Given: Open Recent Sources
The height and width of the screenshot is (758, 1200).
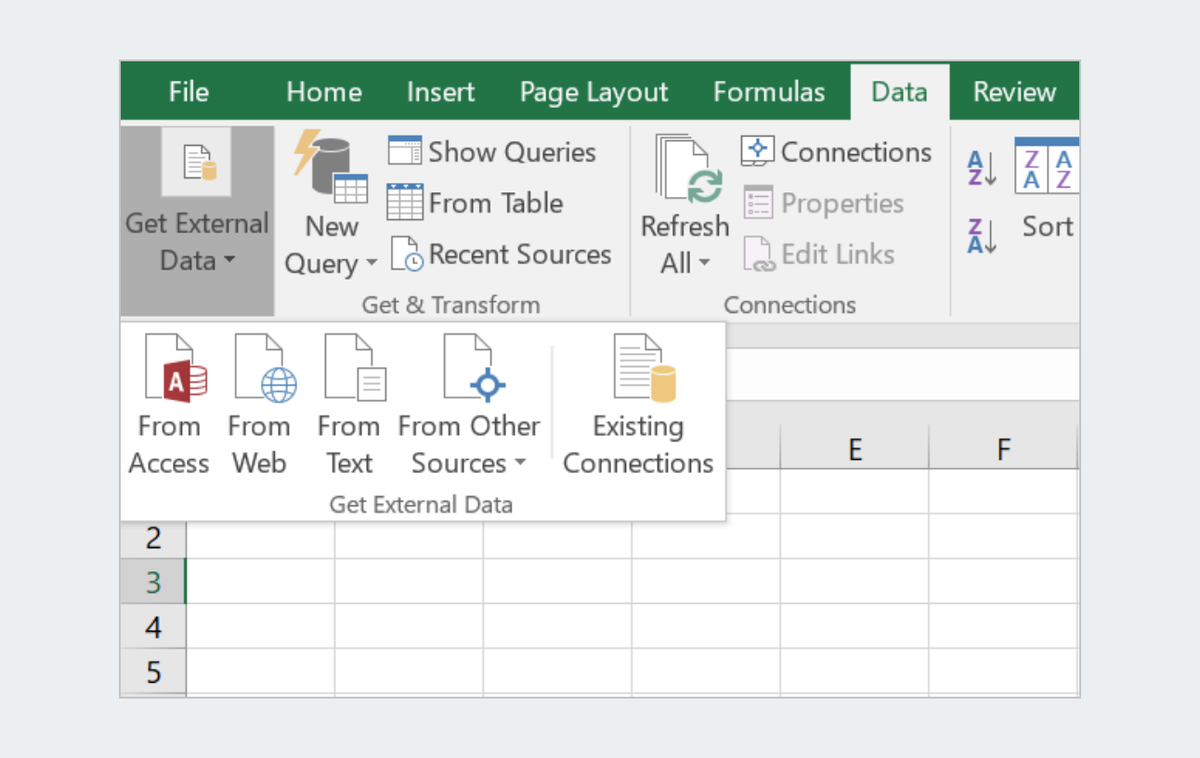Looking at the screenshot, I should pos(500,254).
